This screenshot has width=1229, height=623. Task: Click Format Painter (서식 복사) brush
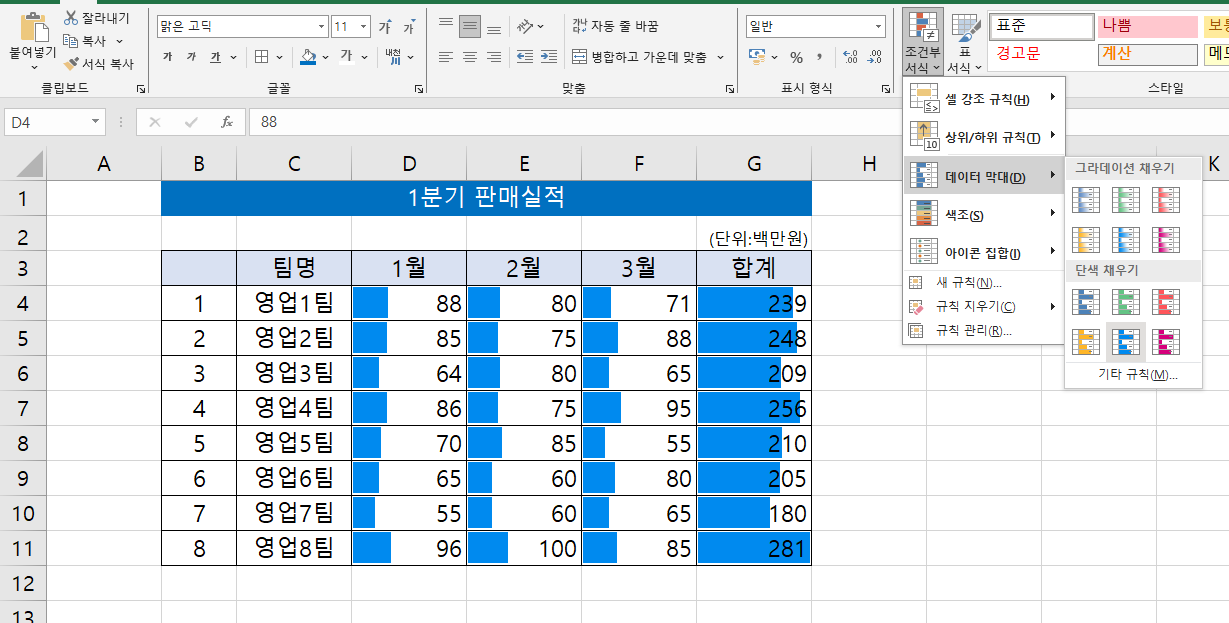(98, 63)
